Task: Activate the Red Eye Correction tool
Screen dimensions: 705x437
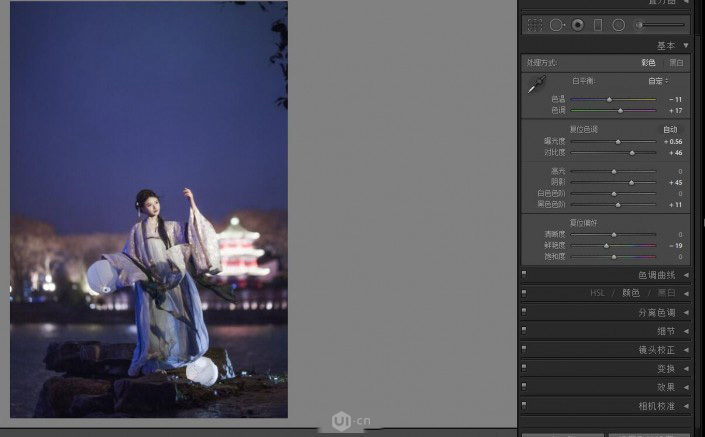Action: coord(577,24)
